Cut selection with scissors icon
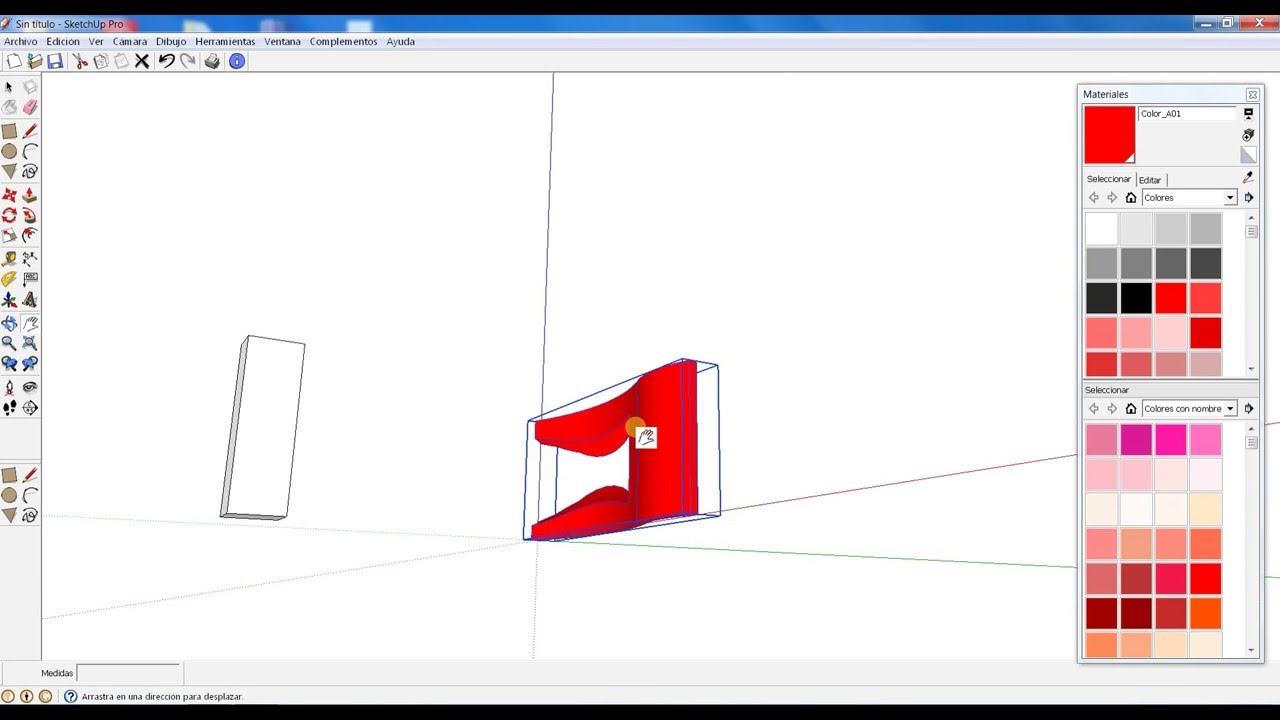 pyautogui.click(x=80, y=61)
